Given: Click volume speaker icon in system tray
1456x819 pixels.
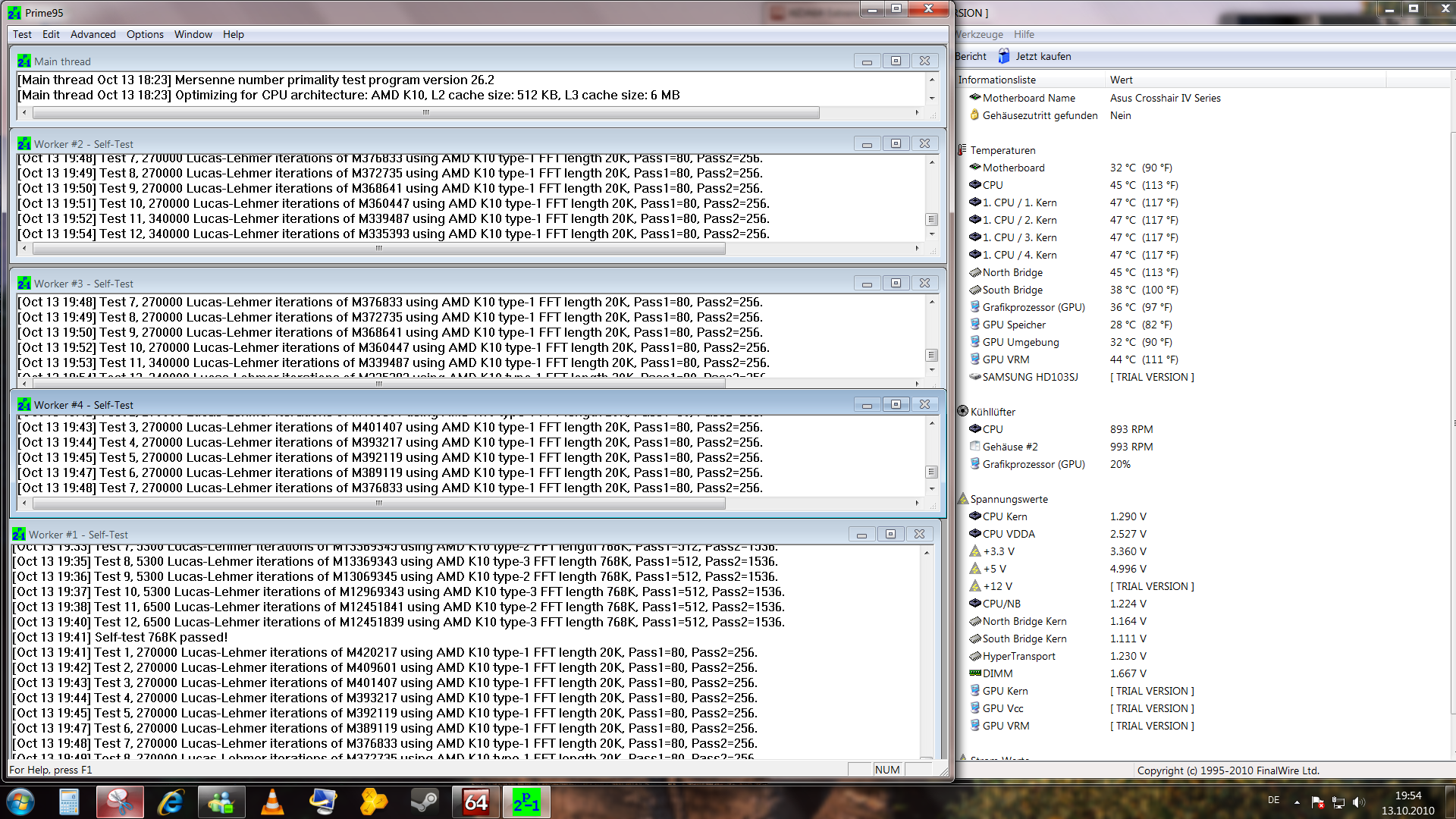Looking at the screenshot, I should pos(1357,802).
